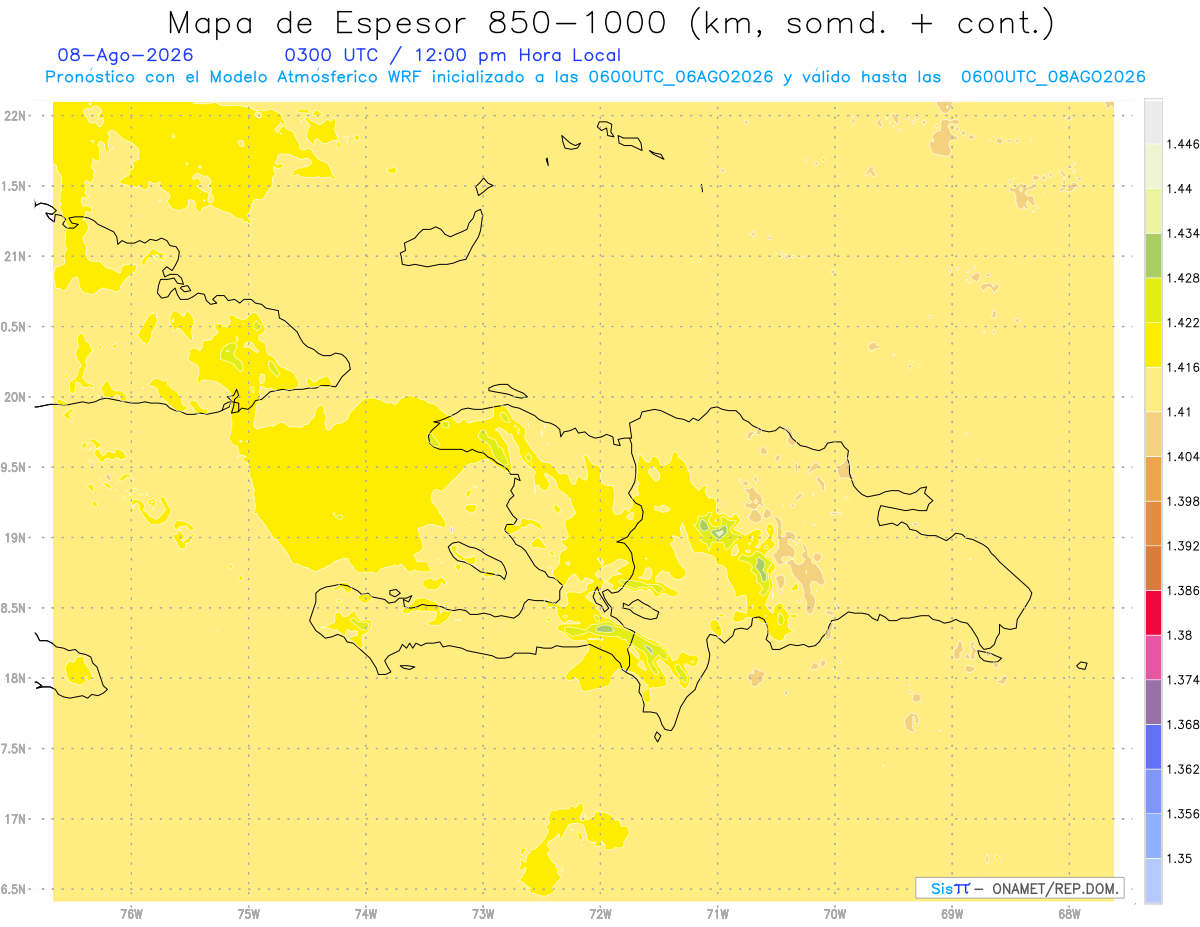This screenshot has height=927, width=1200.
Task: Click the green legend swatch between 1.428 and 1.434
Action: pyautogui.click(x=1153, y=255)
